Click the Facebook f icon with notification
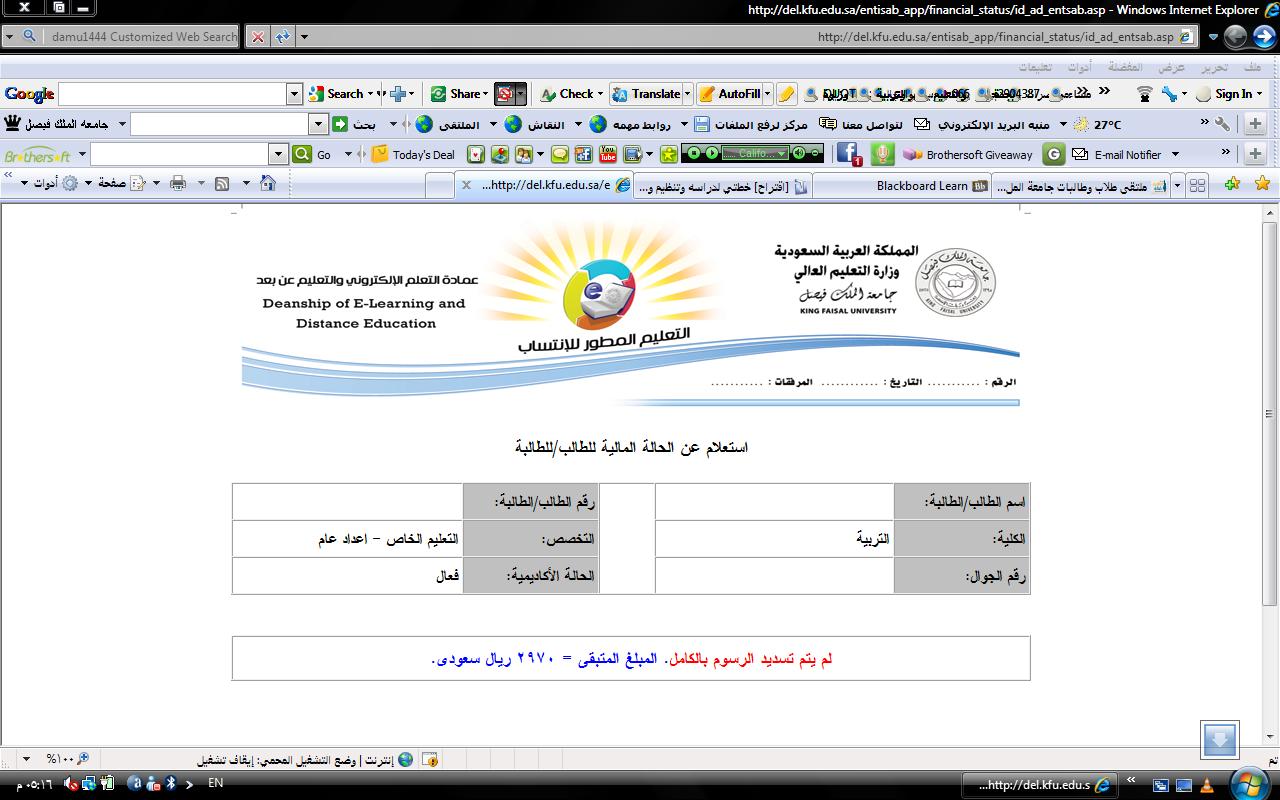This screenshot has width=1280, height=800. 849,154
